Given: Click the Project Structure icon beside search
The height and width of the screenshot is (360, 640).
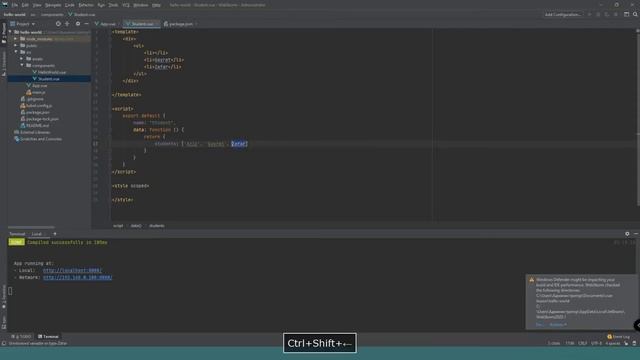Looking at the screenshot, I should 627,15.
